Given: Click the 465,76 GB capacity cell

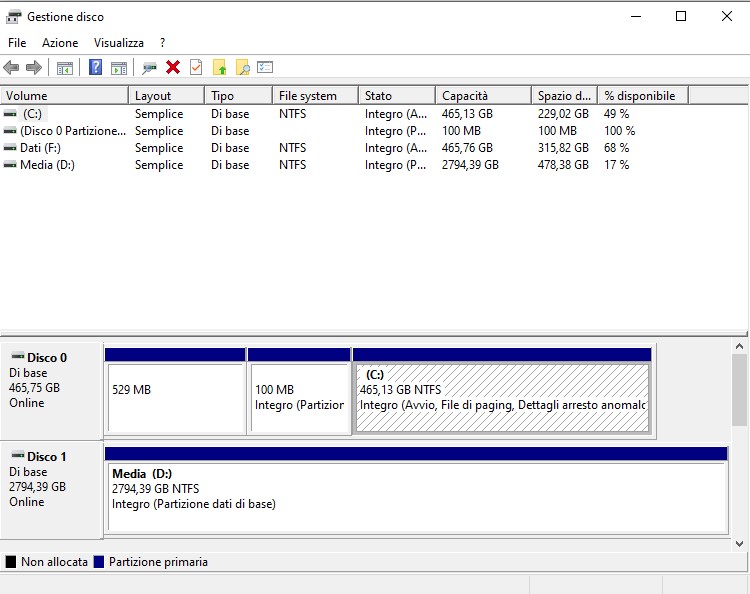Looking at the screenshot, I should [467, 148].
